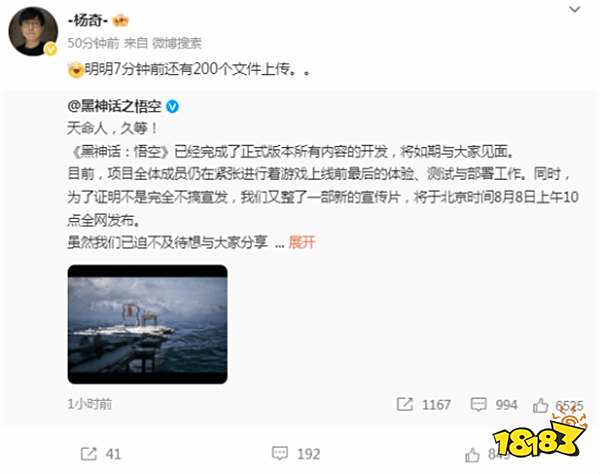Viewport: 600px width, 474px height.
Task: Open @黑神话之悟空 account link
Action: [114, 106]
